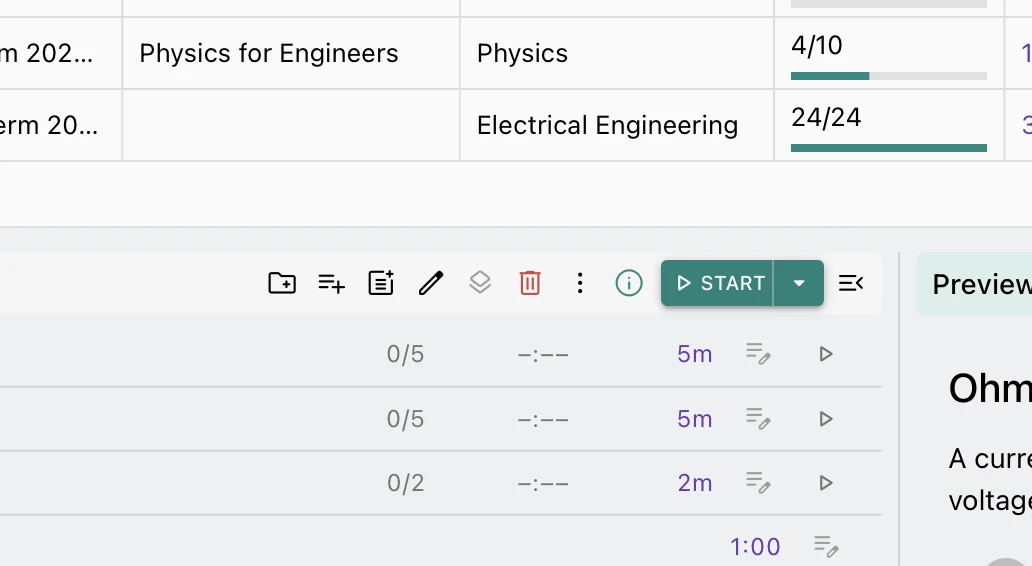Click the 1:00 time value
The height and width of the screenshot is (566, 1032).
pyautogui.click(x=755, y=546)
